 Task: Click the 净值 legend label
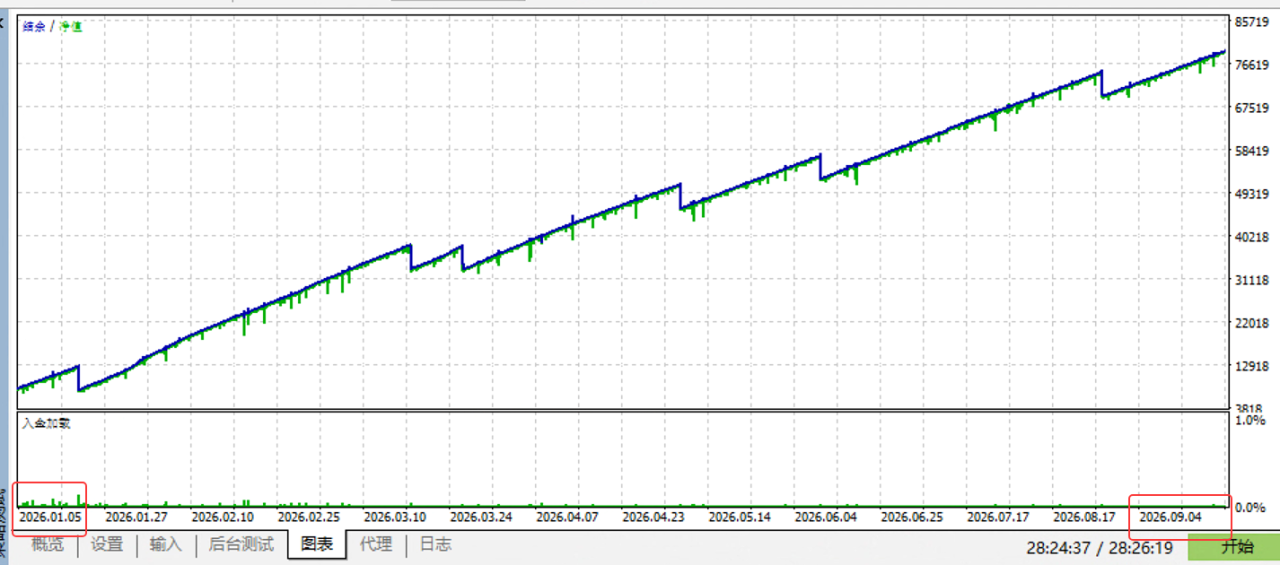(71, 27)
